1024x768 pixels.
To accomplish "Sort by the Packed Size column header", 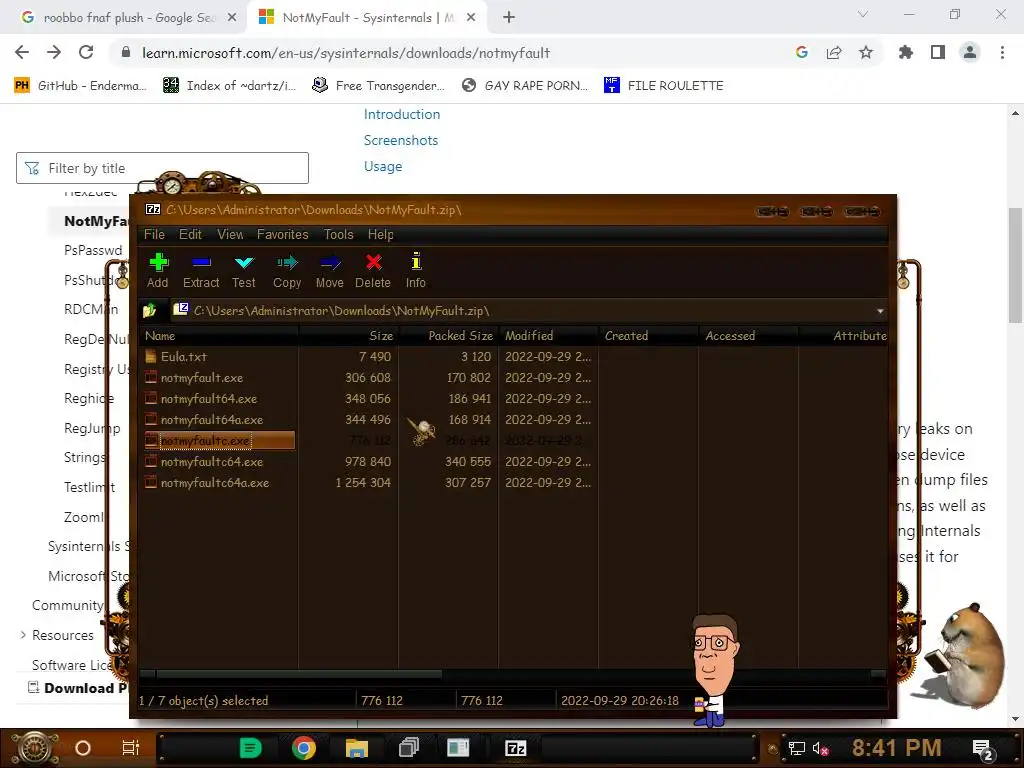I will tap(448, 336).
